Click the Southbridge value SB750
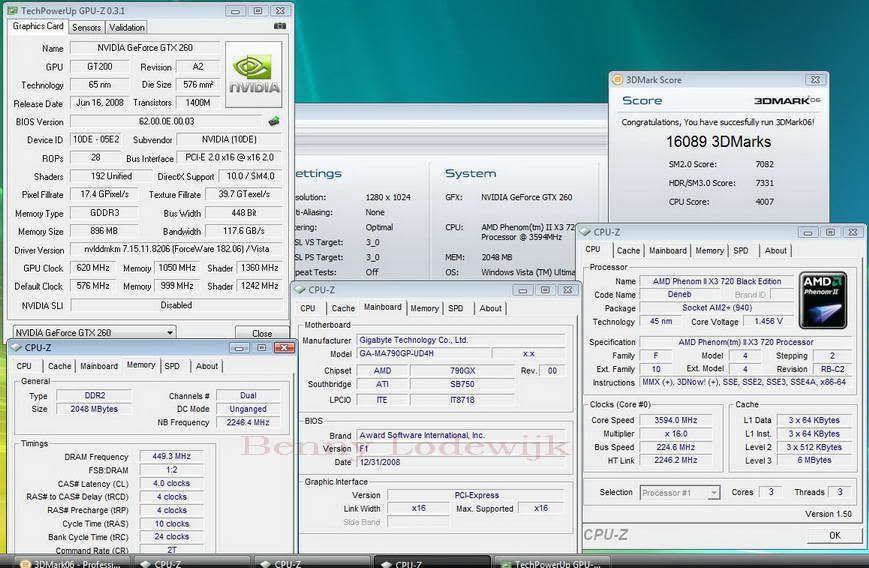This screenshot has width=869, height=568. (462, 384)
